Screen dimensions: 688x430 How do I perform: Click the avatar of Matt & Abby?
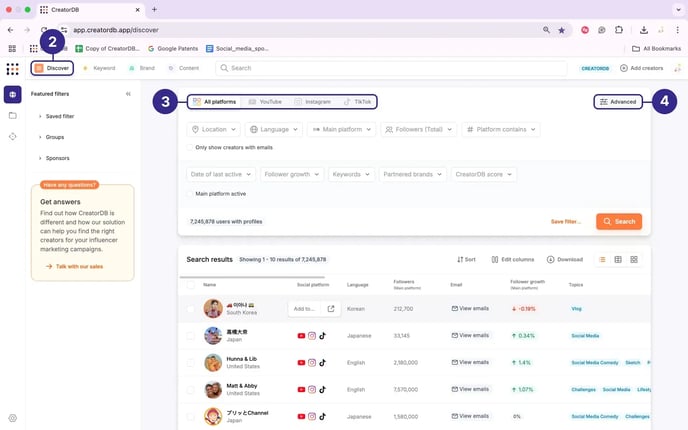click(x=213, y=390)
